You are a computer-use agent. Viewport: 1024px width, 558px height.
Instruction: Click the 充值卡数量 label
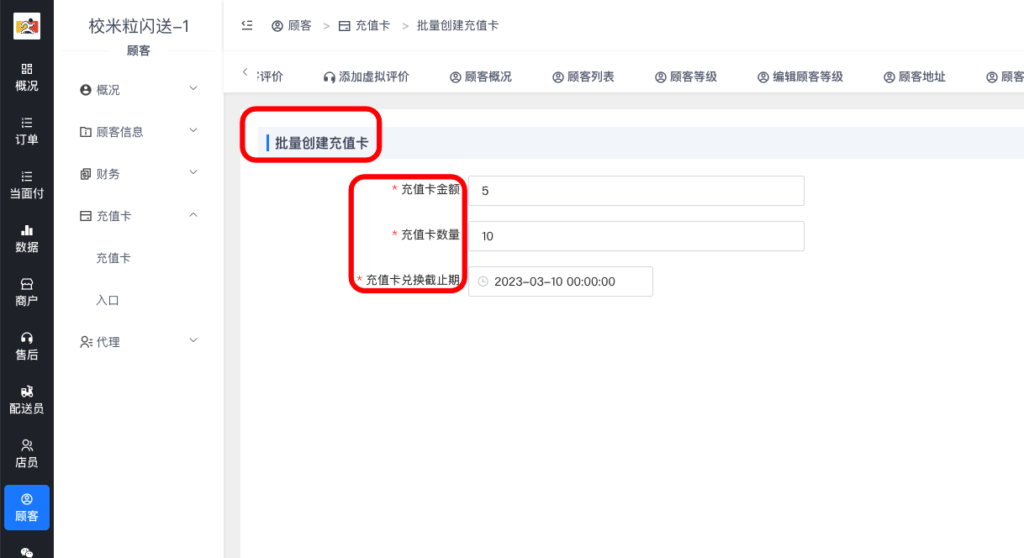click(x=430, y=235)
